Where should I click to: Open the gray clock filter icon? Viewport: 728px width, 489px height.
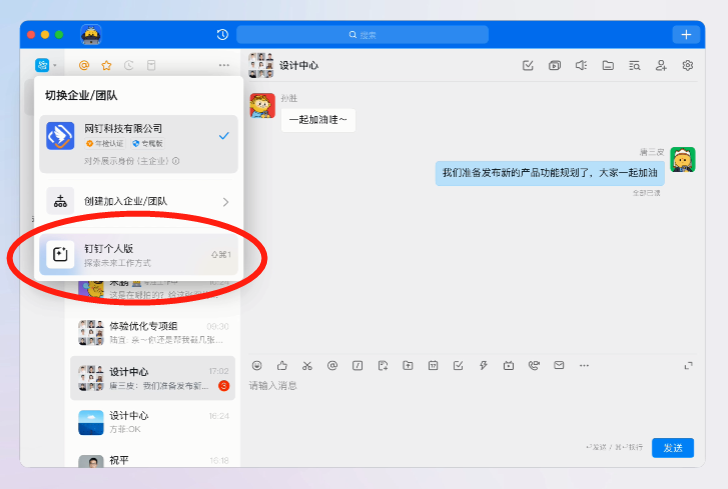click(129, 65)
